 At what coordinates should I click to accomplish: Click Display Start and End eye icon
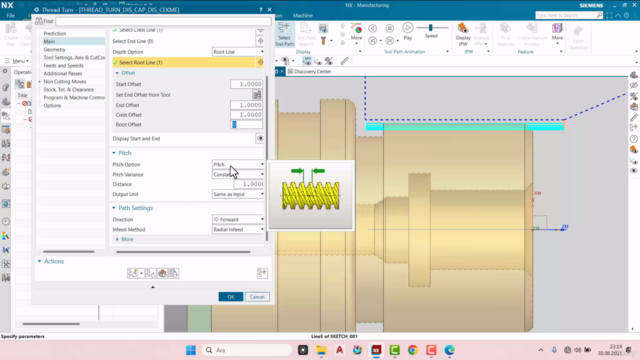(260, 138)
